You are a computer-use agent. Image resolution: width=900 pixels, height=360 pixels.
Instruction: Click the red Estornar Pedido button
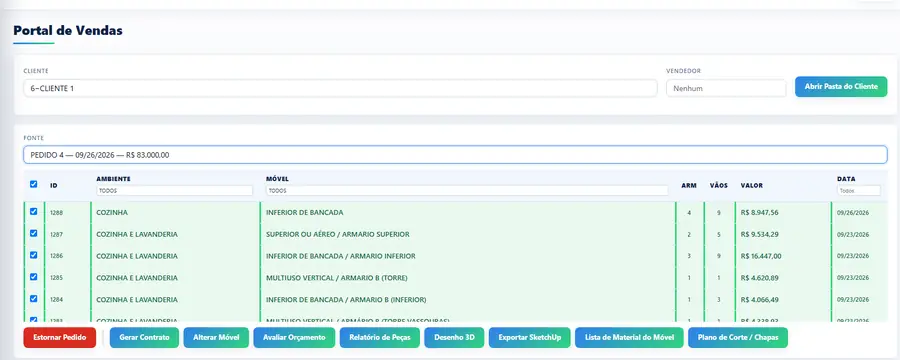pos(60,338)
